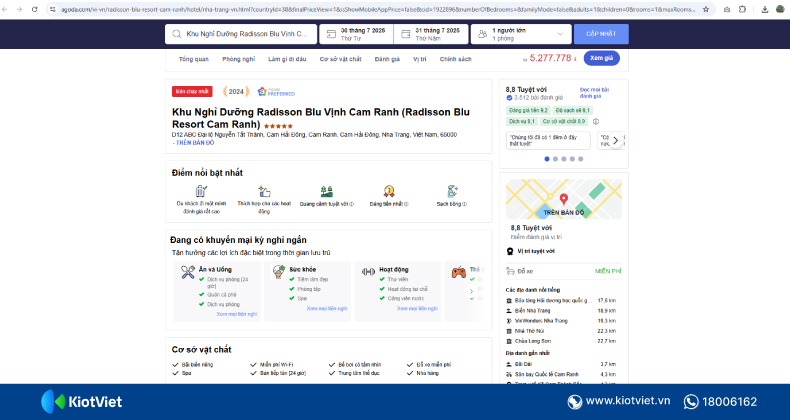Click the browser forward arrow
Image resolution: width=790 pixels, height=420 pixels.
[x=19, y=9]
